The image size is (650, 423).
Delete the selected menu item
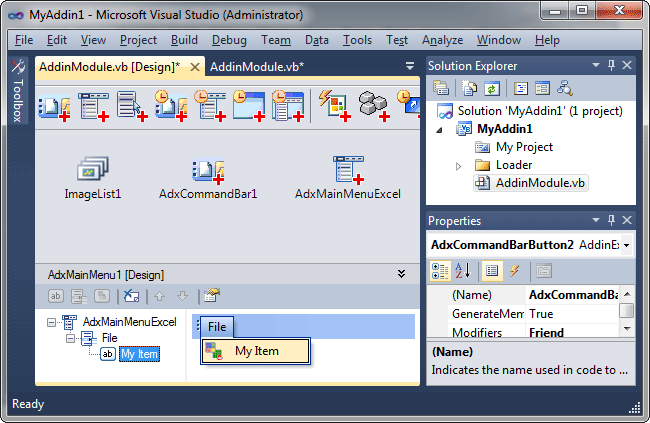[131, 296]
